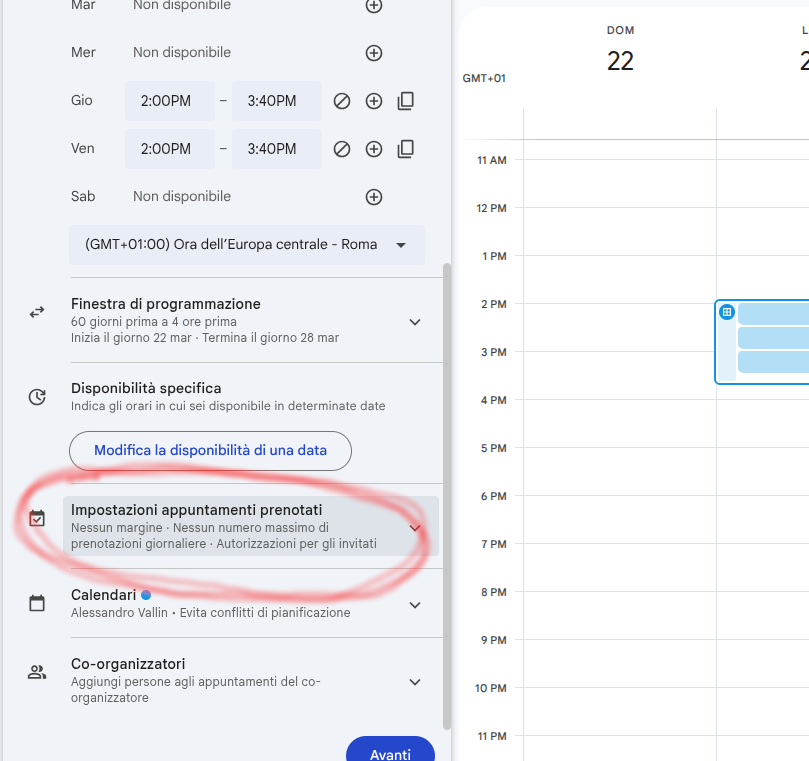Add availability time slot for Sab
Screen dimensions: 809x761
(374, 197)
